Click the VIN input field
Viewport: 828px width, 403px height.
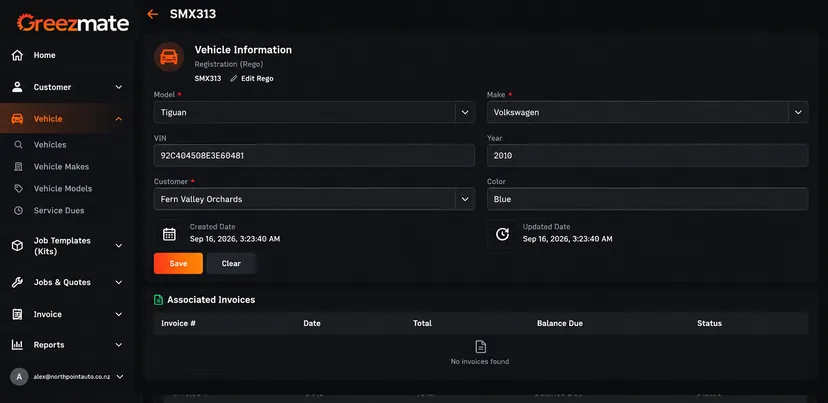coord(314,156)
